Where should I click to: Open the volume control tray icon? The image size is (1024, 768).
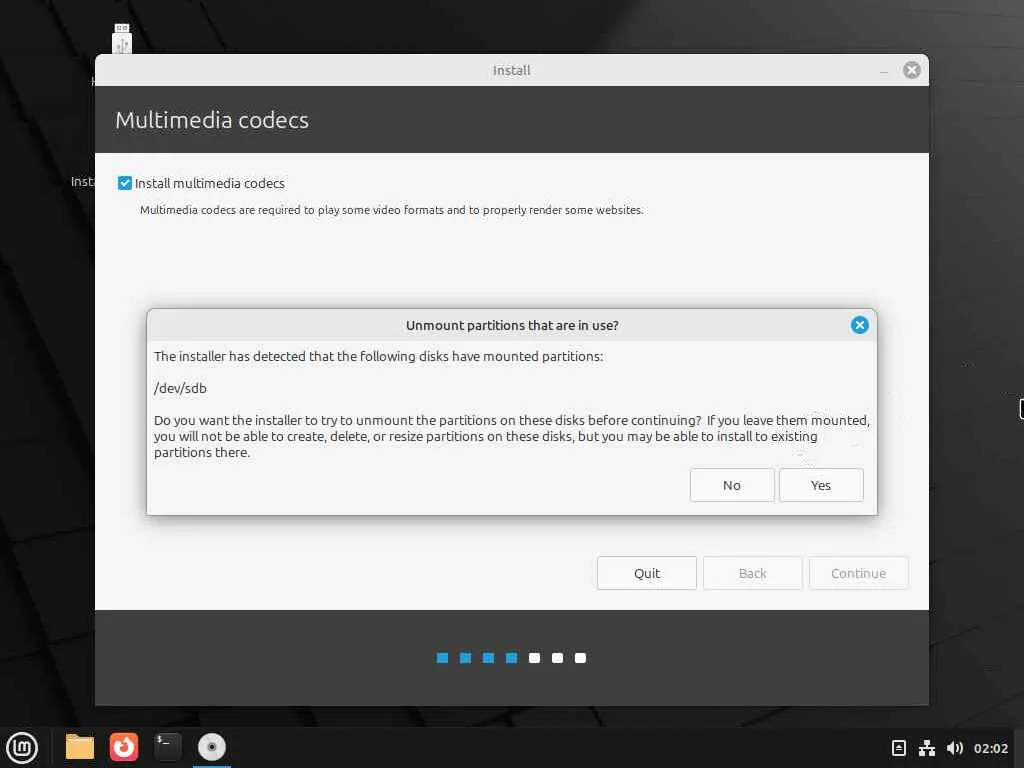pyautogui.click(x=955, y=748)
